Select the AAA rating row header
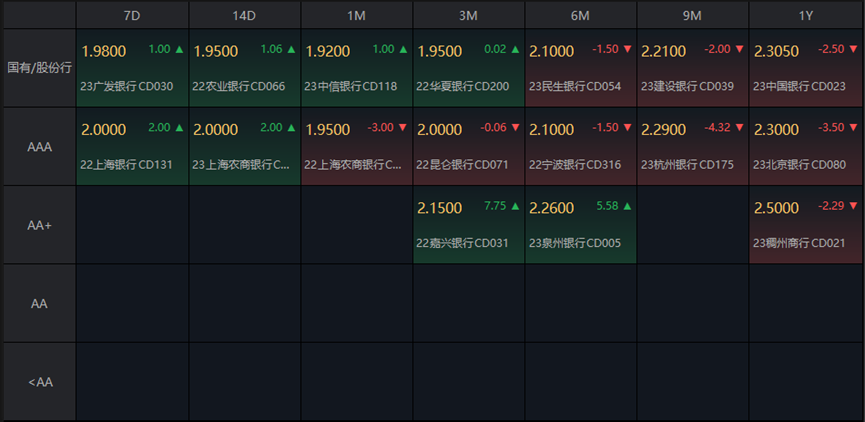Screen dimensions: 865x422 pyautogui.click(x=38, y=146)
